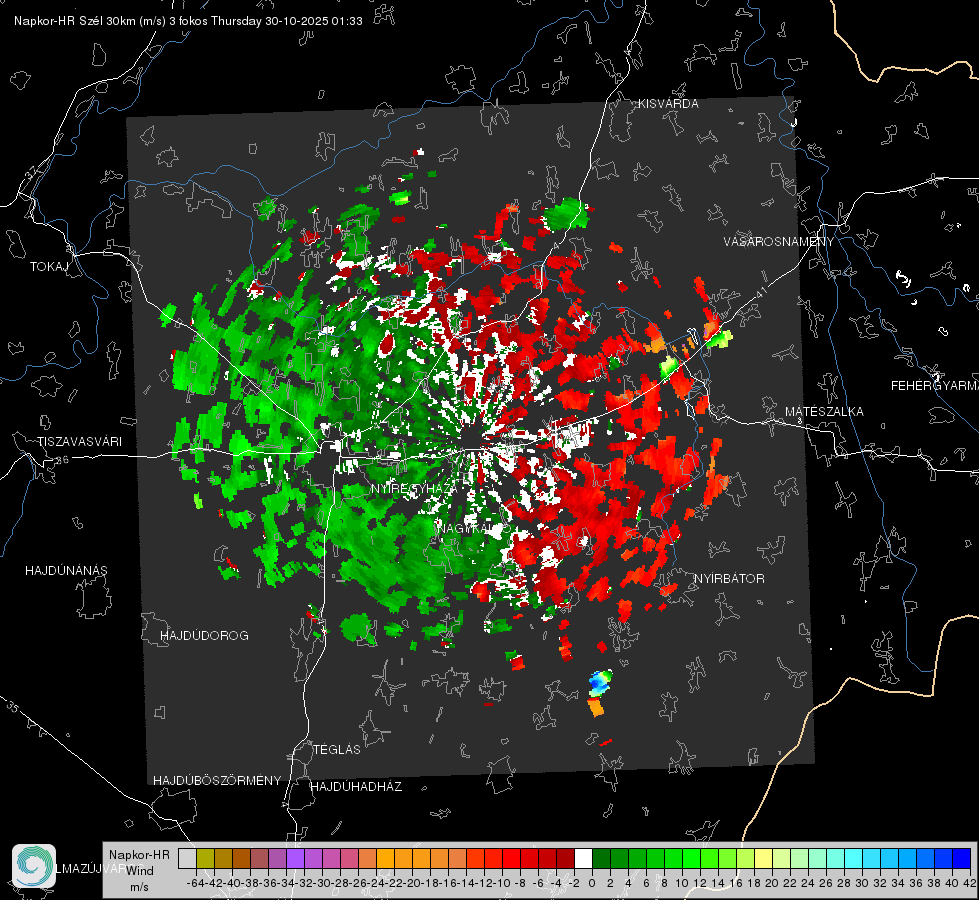This screenshot has height=900, width=979.
Task: Click the Napkor-HR radar title timestamp text
Action: (188, 21)
